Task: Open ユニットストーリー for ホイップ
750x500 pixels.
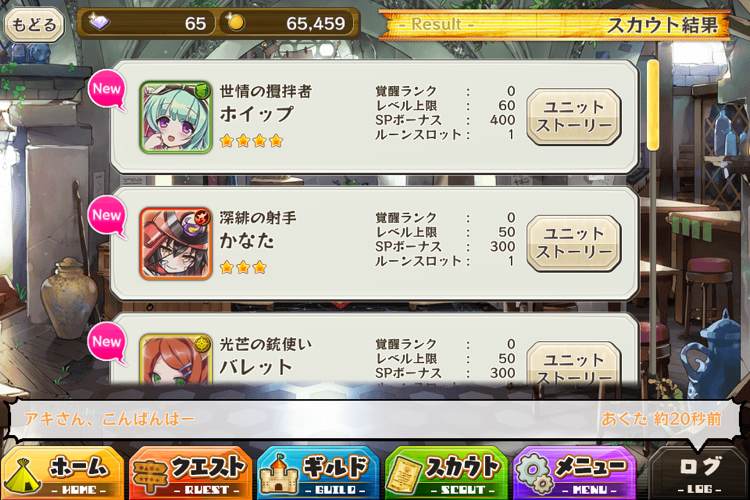Action: pos(574,116)
